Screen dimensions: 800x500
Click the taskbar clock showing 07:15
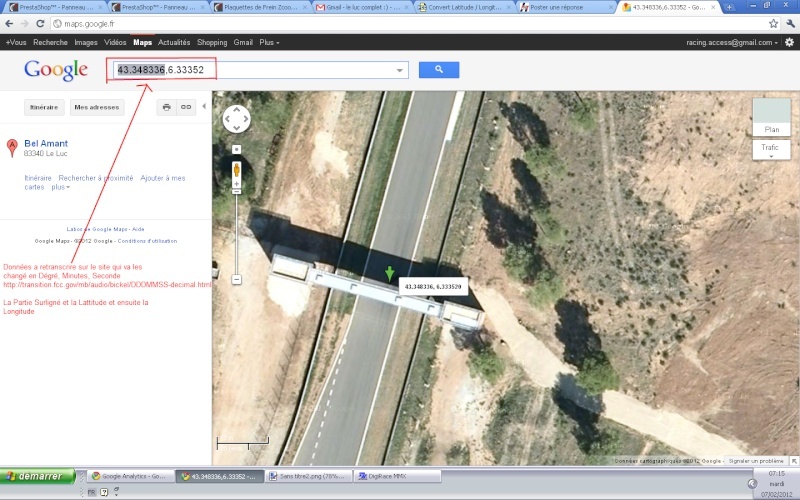[777, 473]
